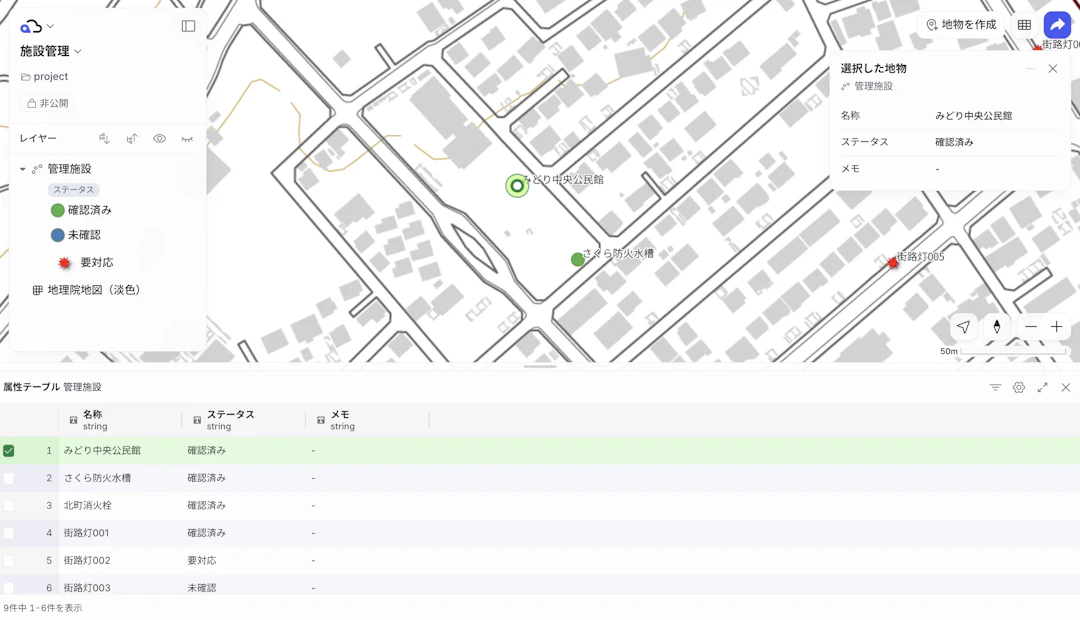The image size is (1080, 620).
Task: Open attribute table filter icon
Action: pos(995,387)
